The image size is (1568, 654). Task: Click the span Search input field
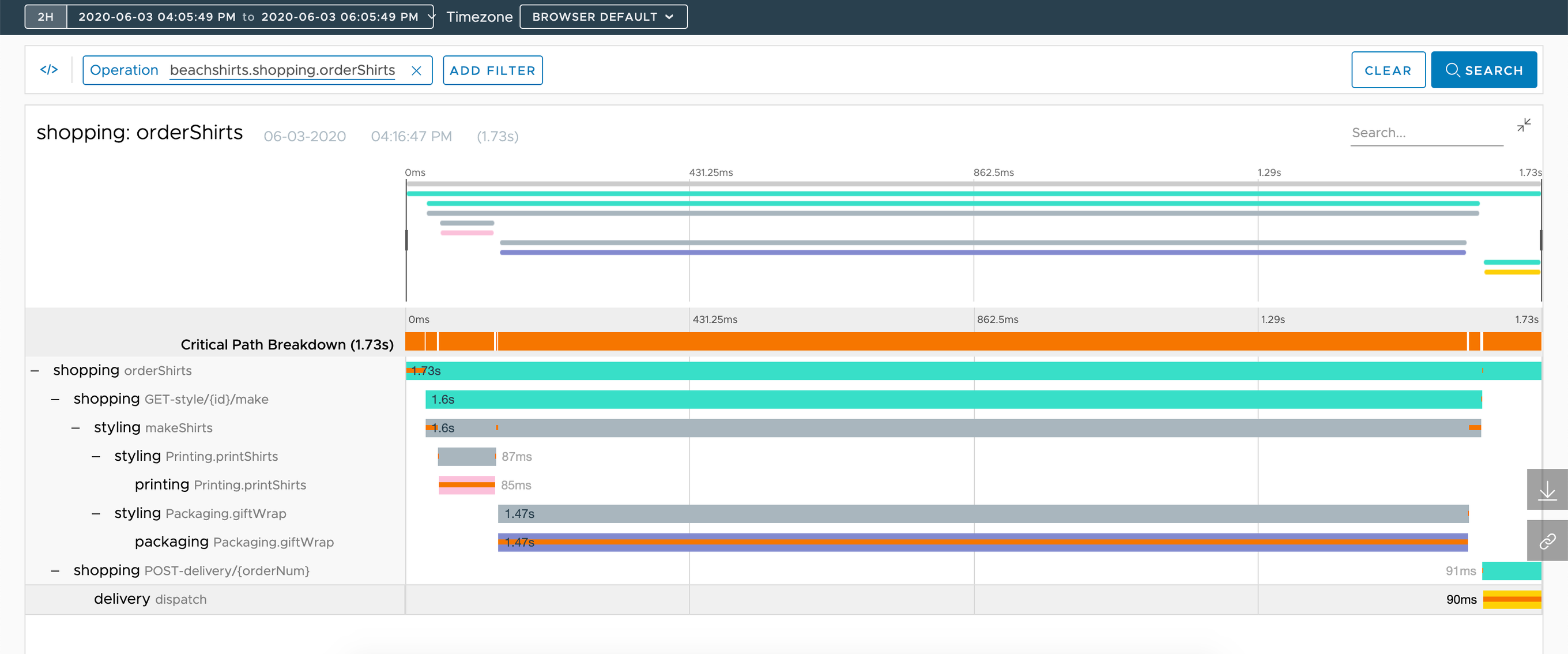click(x=1426, y=133)
